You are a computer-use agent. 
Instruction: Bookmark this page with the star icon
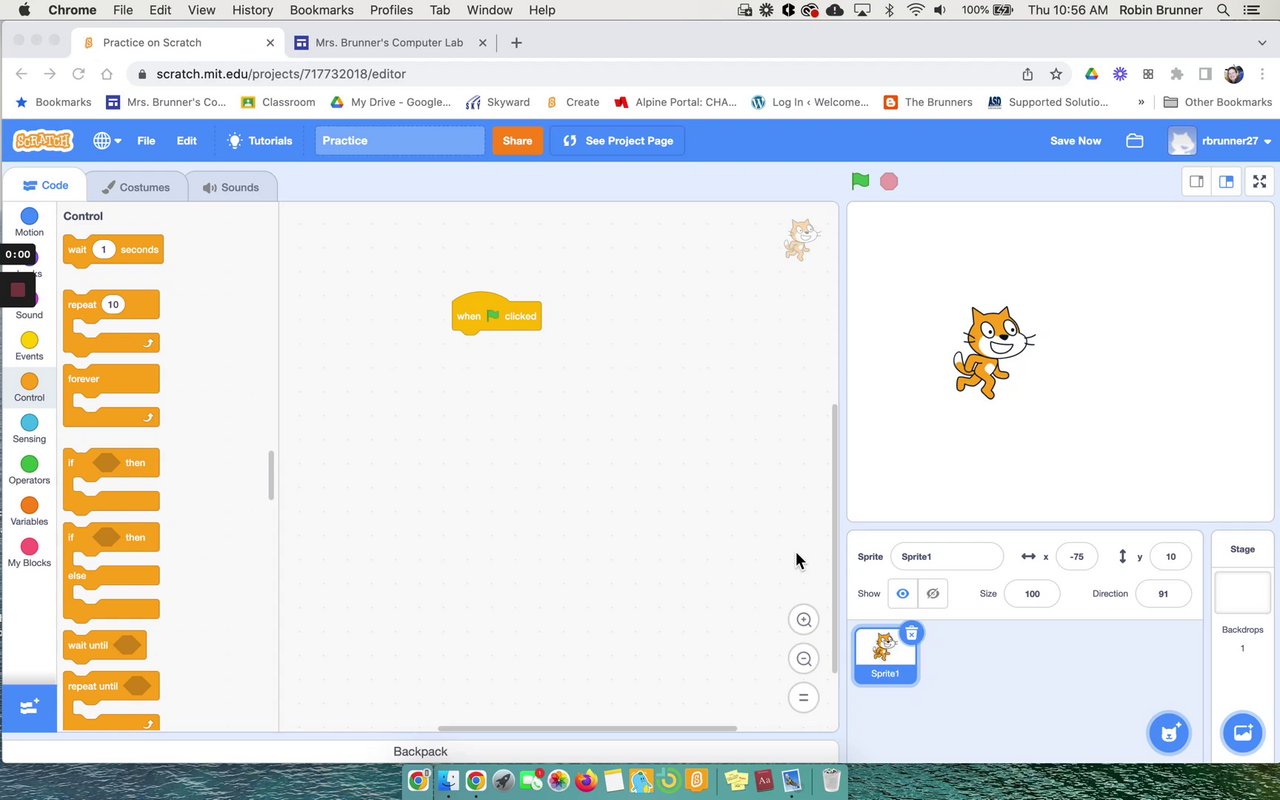[x=1056, y=74]
